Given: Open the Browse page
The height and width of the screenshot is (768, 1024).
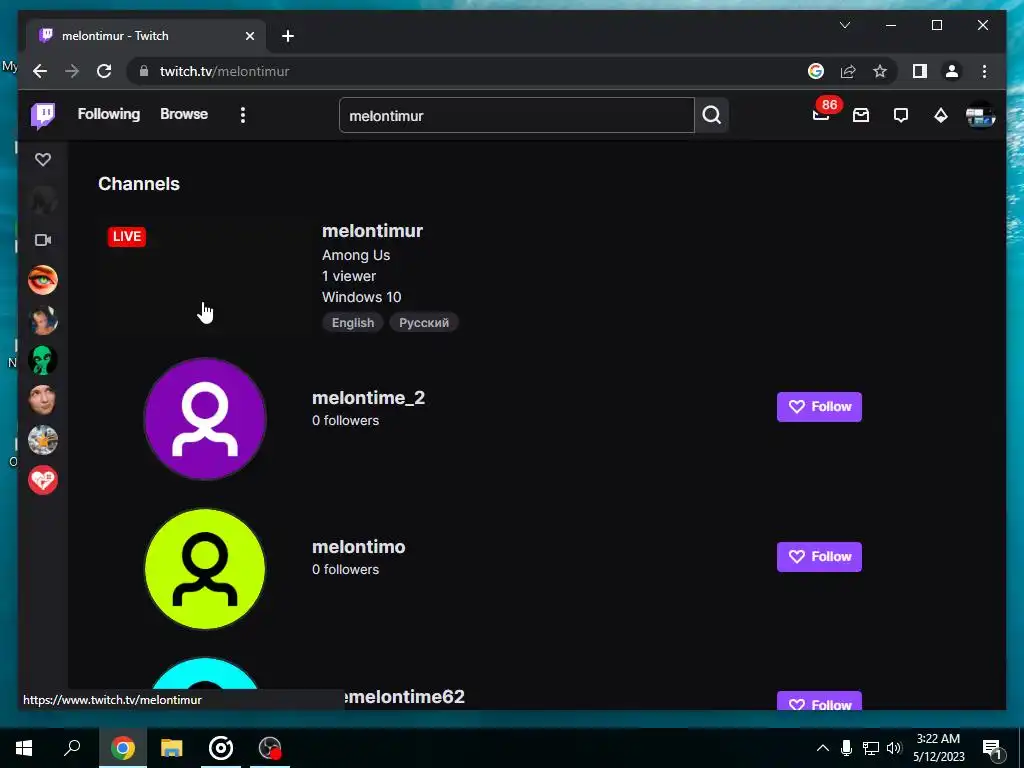Looking at the screenshot, I should point(184,114).
